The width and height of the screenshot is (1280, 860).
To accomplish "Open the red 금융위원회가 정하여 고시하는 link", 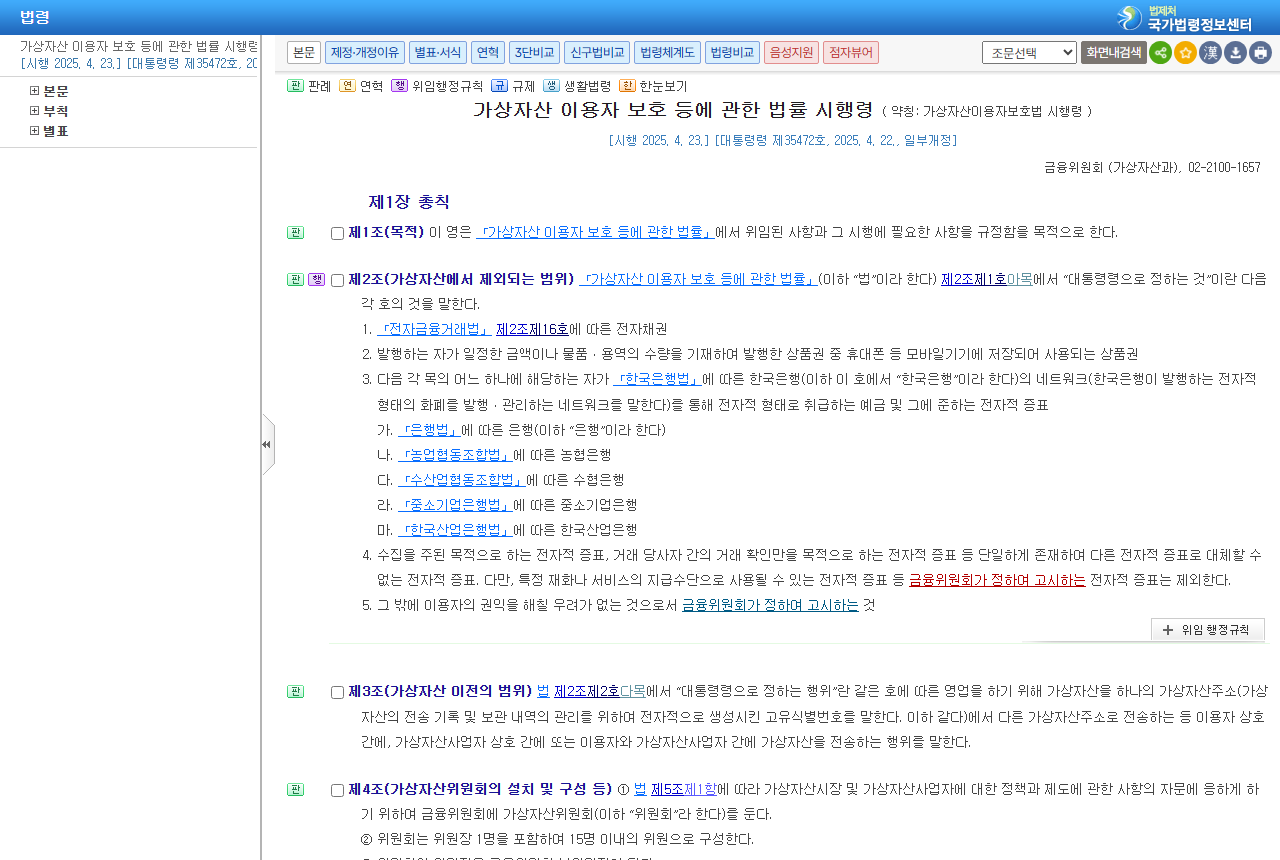I will pyautogui.click(x=997, y=580).
